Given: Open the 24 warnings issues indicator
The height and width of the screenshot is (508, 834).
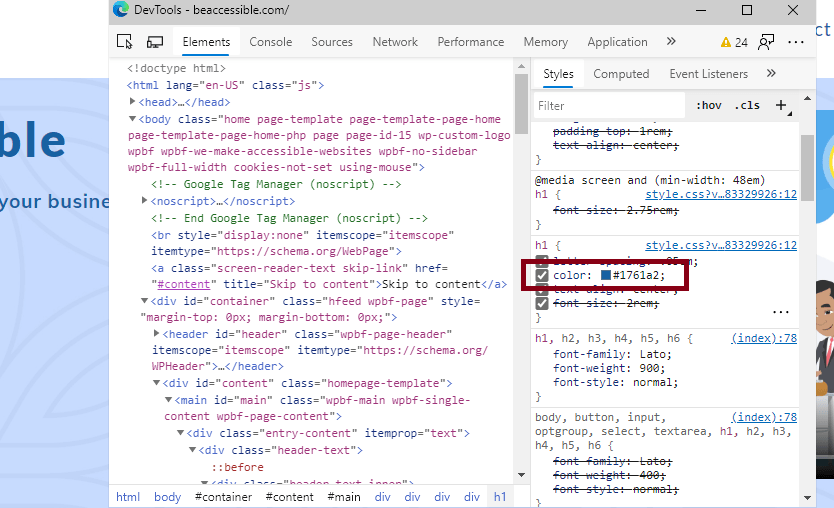Looking at the screenshot, I should pyautogui.click(x=734, y=43).
